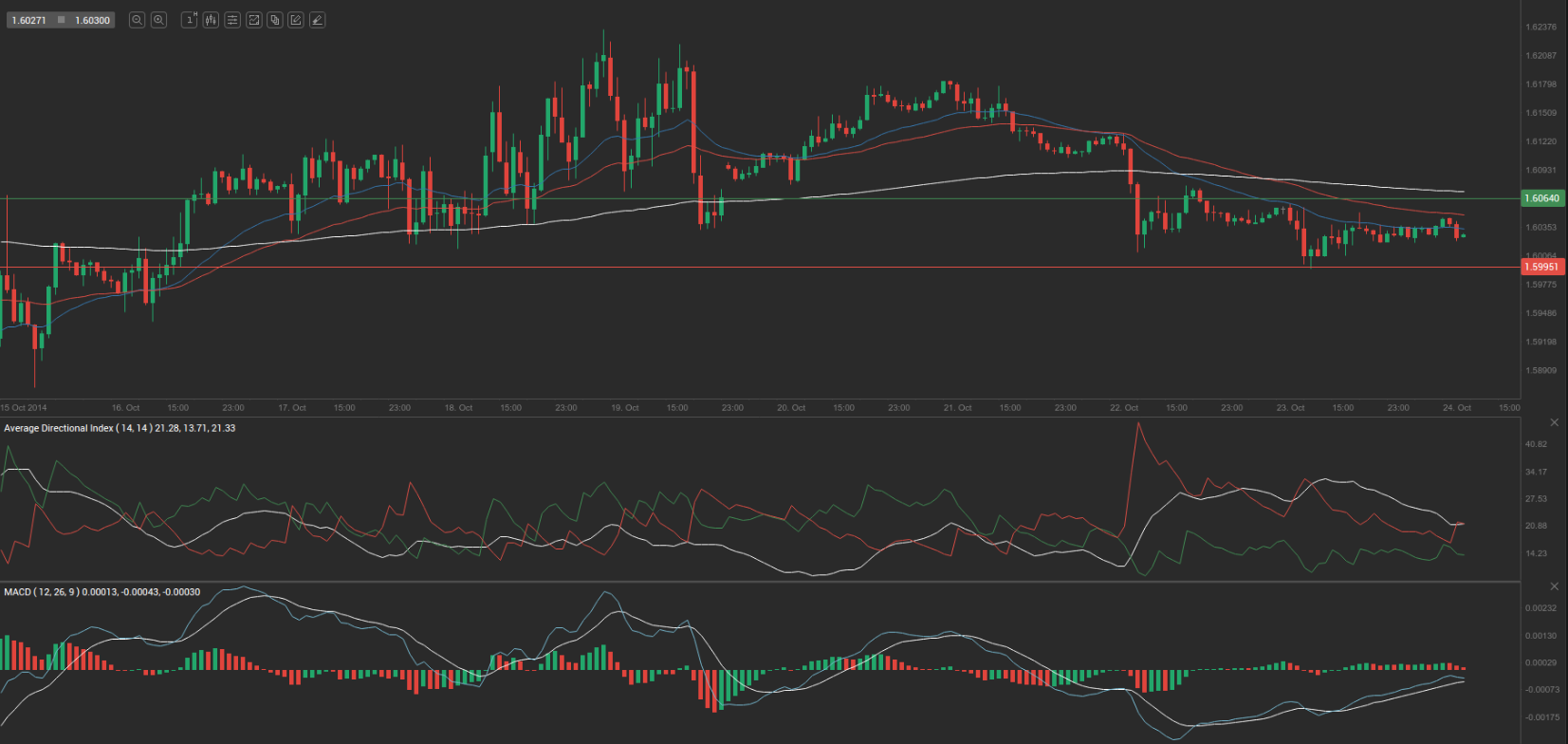Open the candlestick chart type menu
This screenshot has width=1568, height=744.
(211, 20)
